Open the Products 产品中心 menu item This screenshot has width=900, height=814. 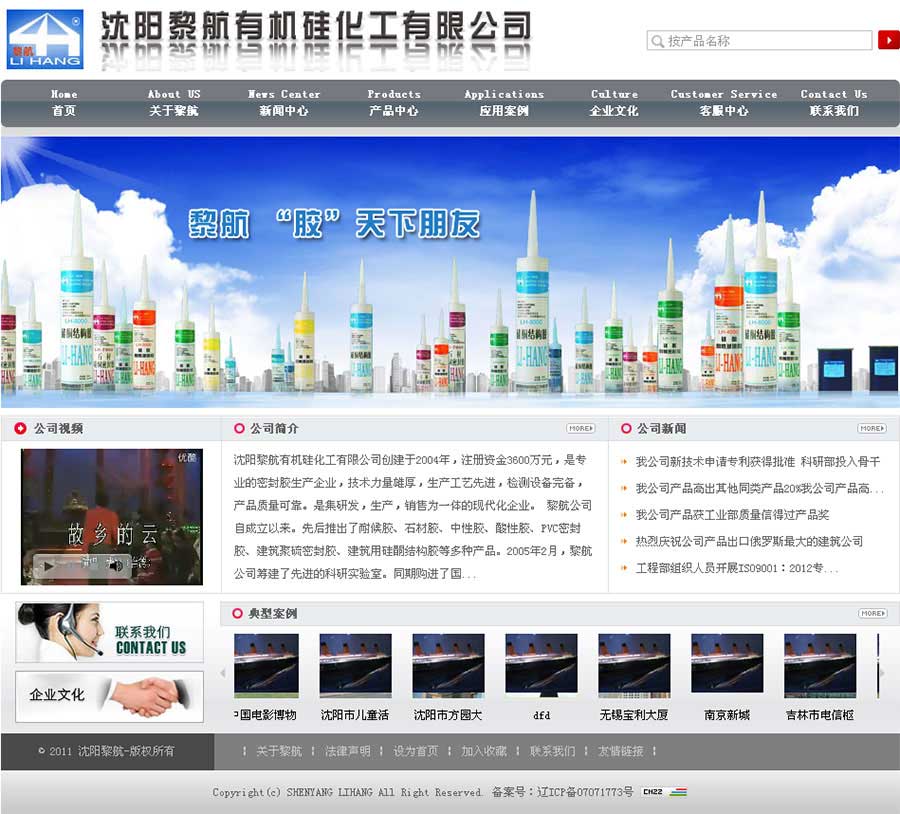point(394,103)
